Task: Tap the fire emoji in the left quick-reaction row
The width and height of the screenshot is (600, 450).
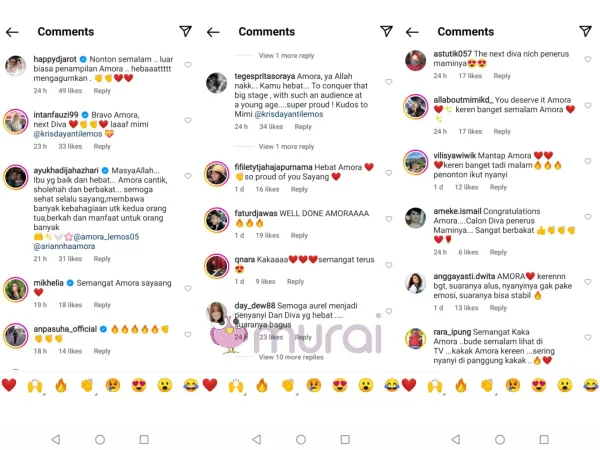Action: (61, 385)
